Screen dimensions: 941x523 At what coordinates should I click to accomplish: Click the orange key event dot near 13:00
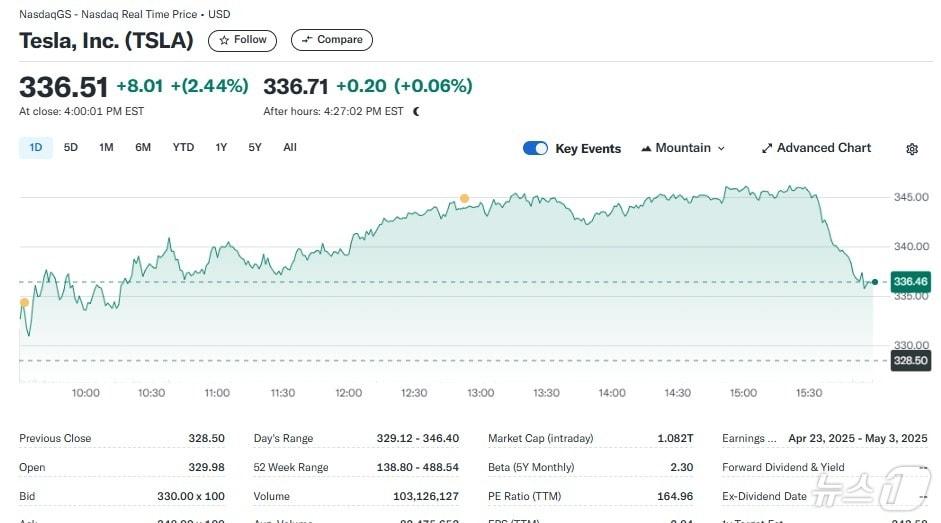[x=464, y=198]
